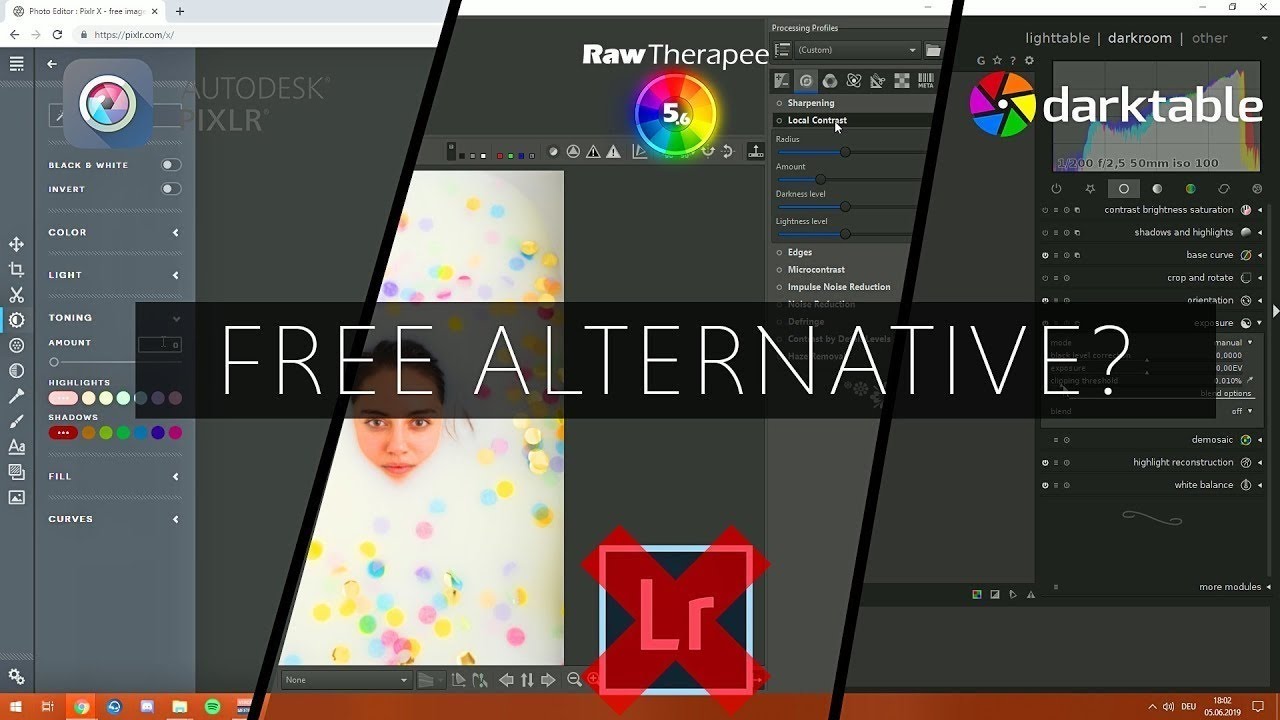Open Pixlr settings gear at sidebar bottom
The height and width of the screenshot is (720, 1280).
point(16,677)
